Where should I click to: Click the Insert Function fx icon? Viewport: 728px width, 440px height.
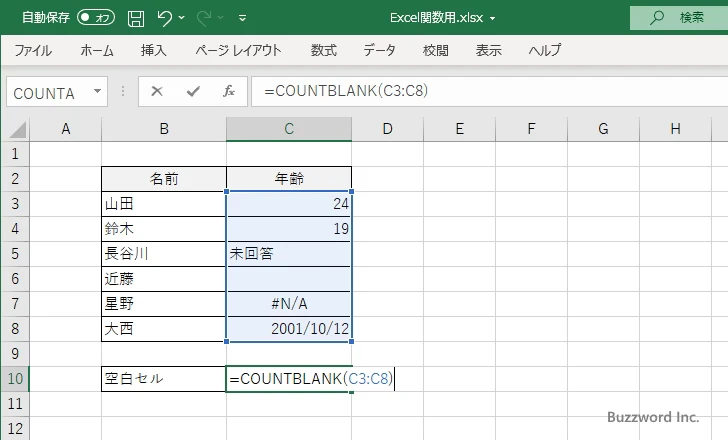tap(228, 91)
